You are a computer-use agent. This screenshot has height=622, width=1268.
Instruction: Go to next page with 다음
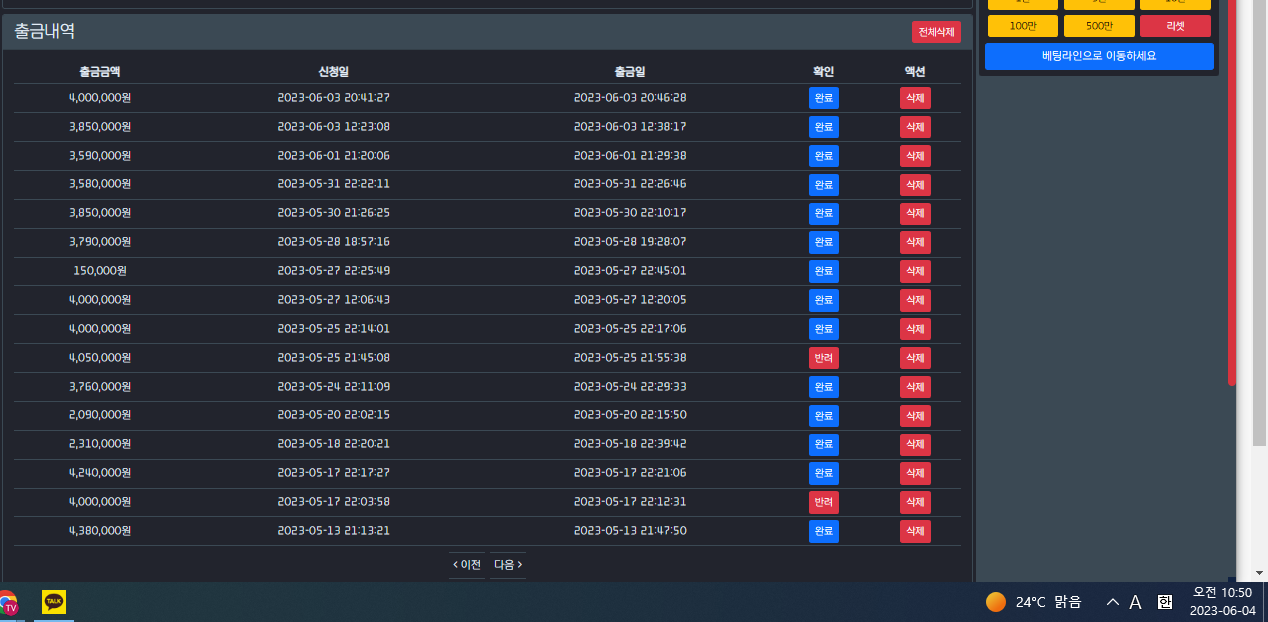pos(508,565)
